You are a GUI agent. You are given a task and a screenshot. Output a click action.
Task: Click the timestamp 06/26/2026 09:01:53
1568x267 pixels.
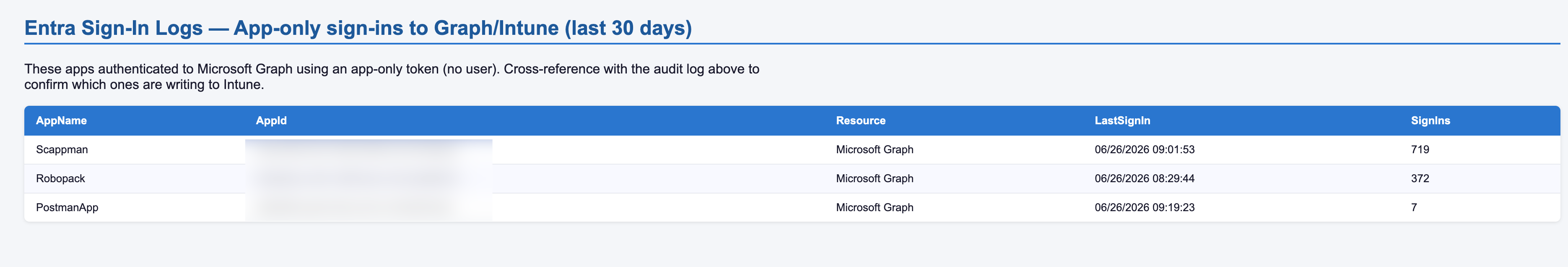(x=1145, y=149)
